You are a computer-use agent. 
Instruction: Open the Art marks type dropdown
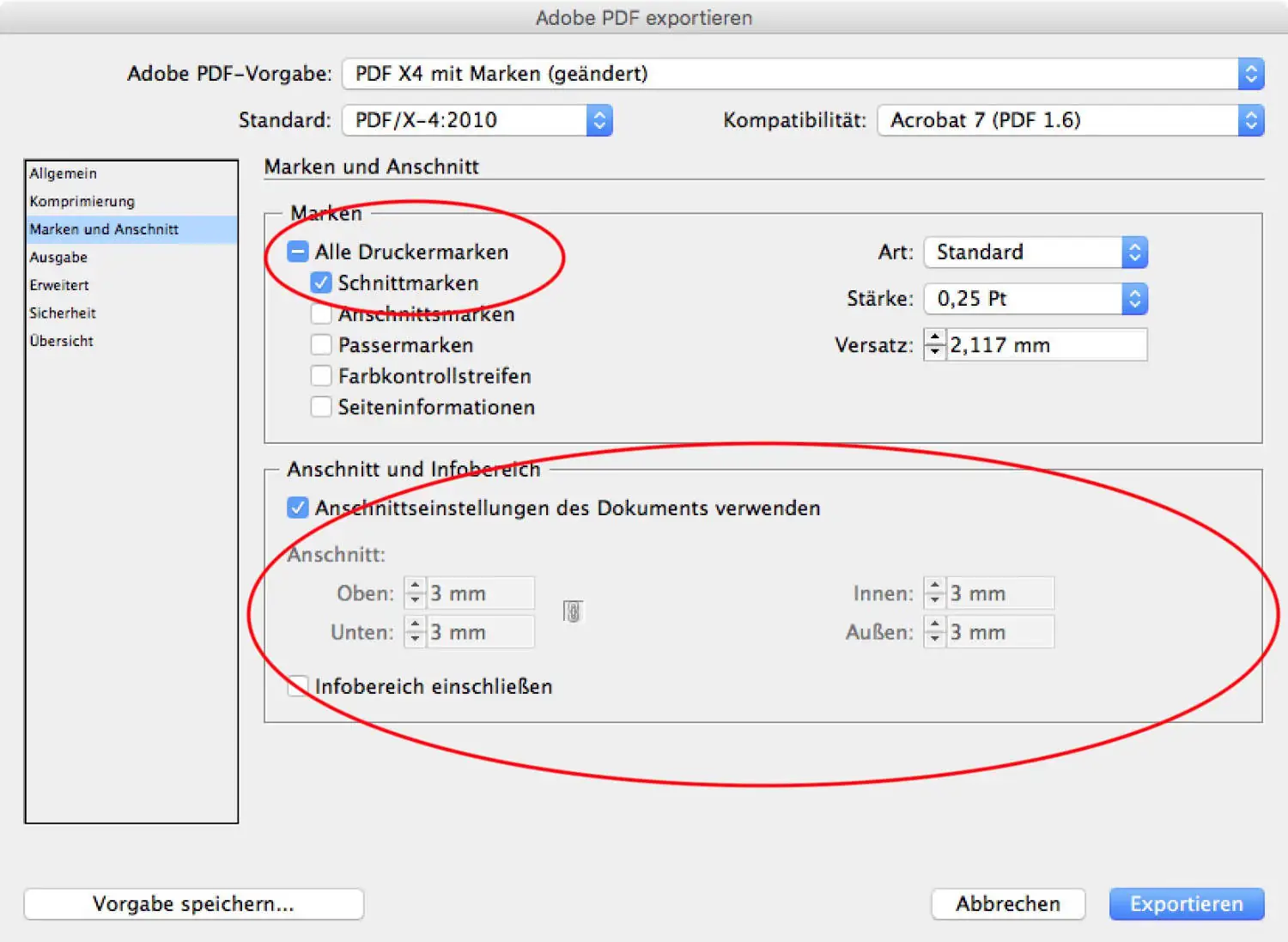click(x=1036, y=252)
